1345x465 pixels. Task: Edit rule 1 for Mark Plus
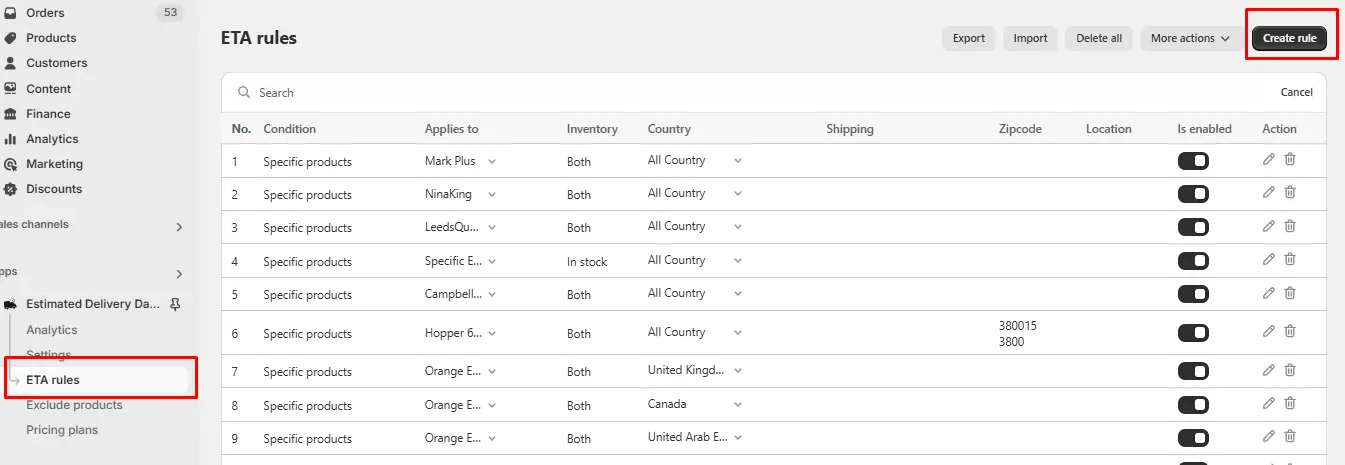pos(1269,159)
